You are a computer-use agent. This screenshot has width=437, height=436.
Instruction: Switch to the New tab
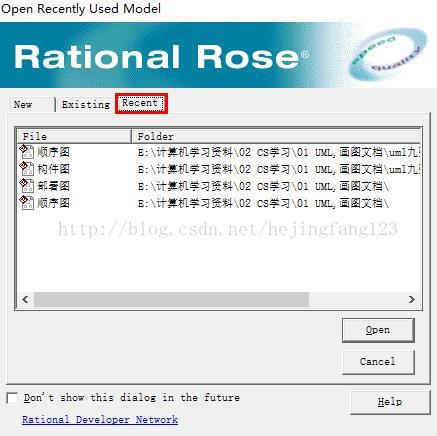click(31, 105)
